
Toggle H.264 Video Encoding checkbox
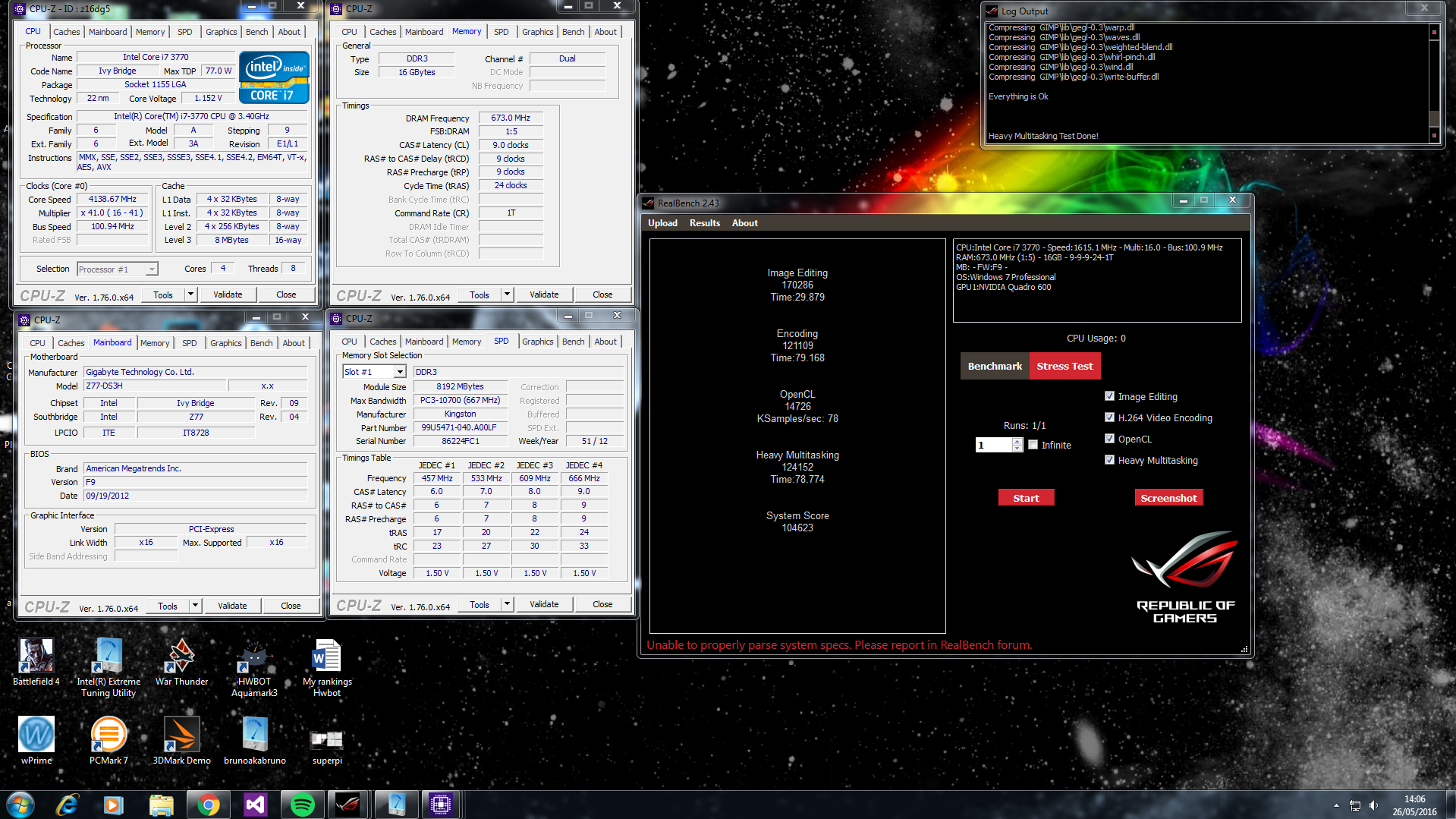point(1109,417)
